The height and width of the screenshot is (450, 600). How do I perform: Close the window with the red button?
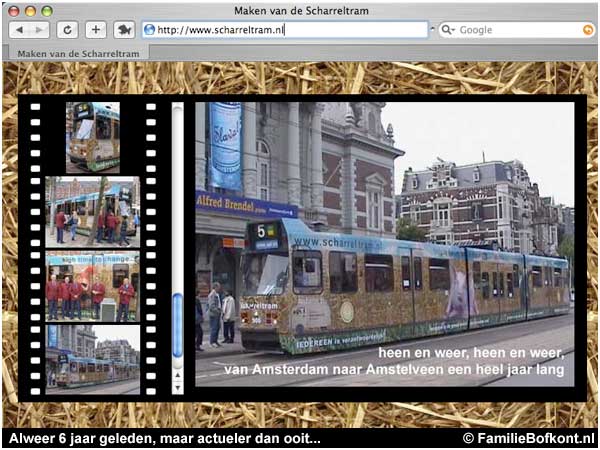point(14,11)
